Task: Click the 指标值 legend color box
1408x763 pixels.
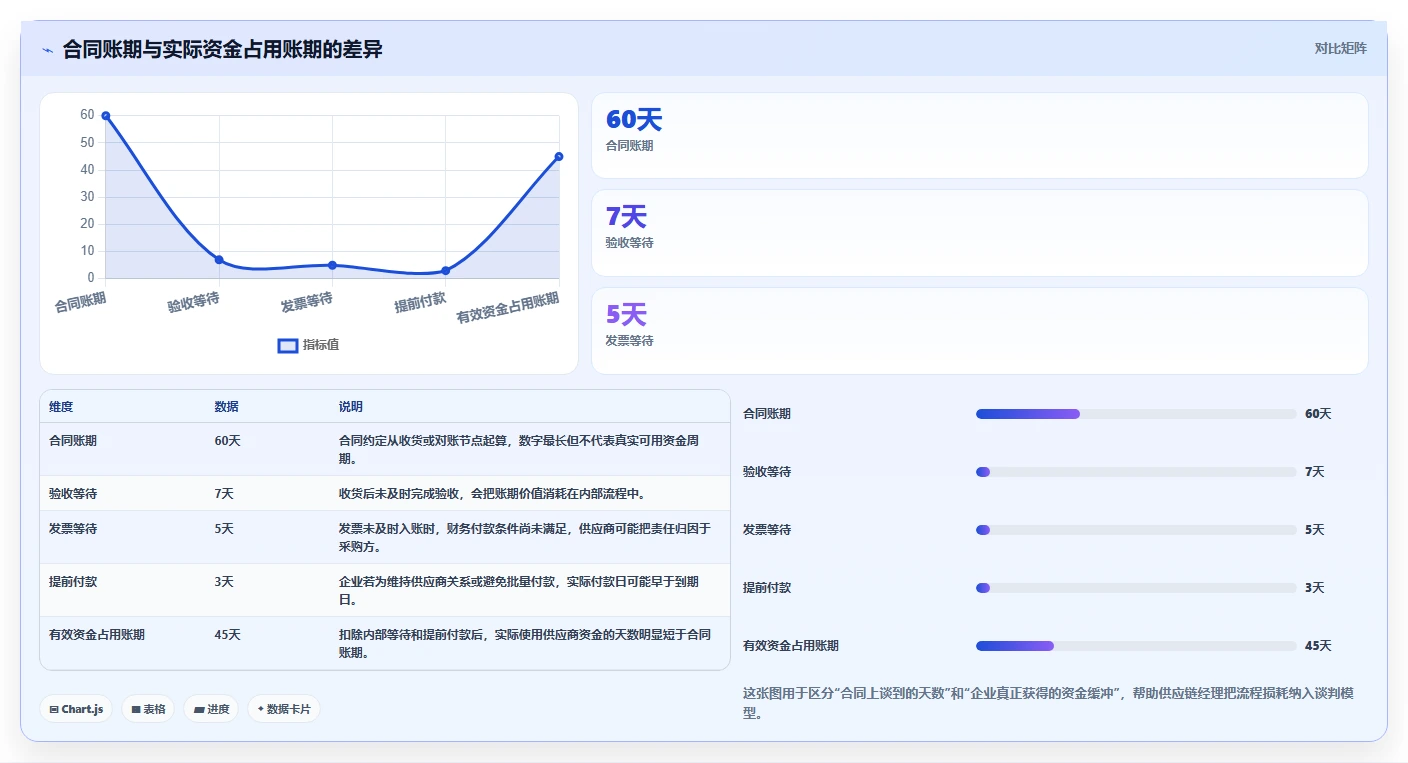Action: (x=287, y=345)
